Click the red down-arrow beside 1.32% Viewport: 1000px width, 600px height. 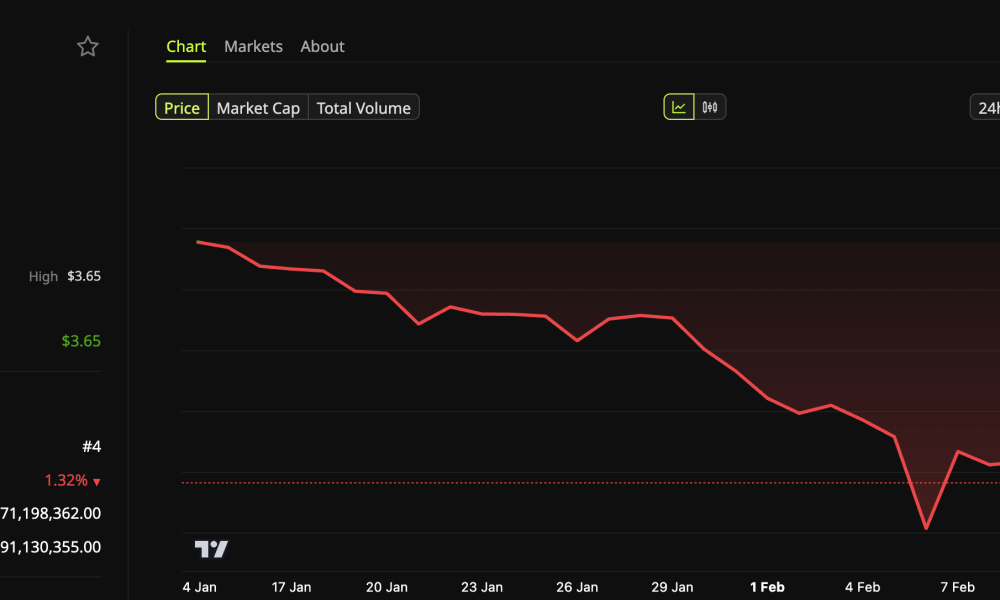coord(96,480)
